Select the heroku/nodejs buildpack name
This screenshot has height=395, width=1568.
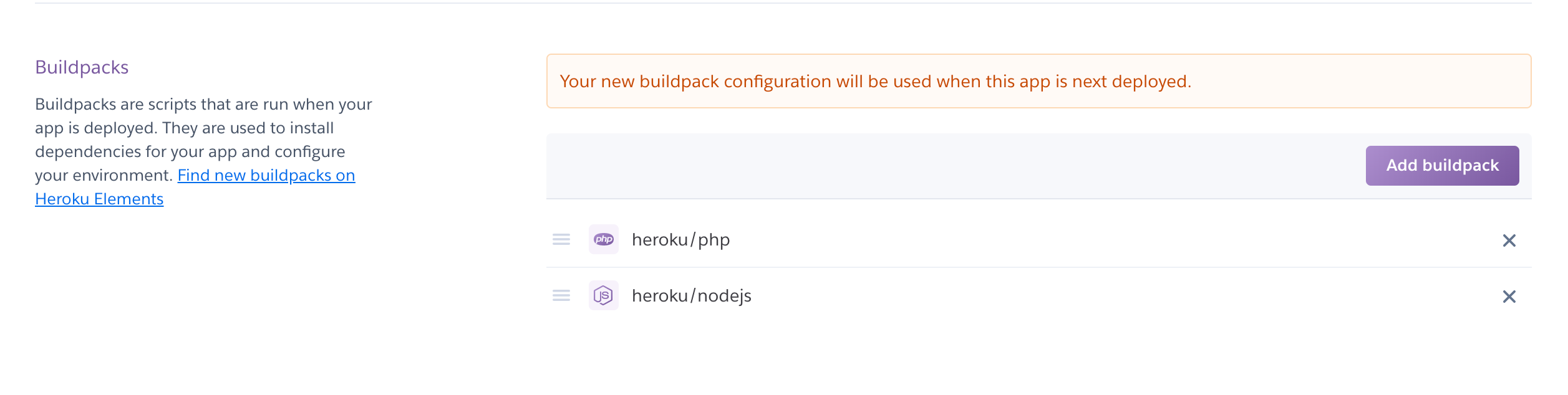(x=691, y=296)
